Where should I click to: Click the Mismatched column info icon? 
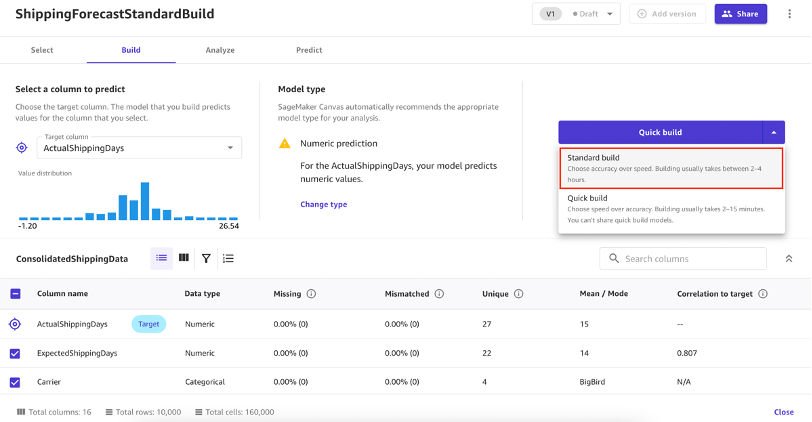438,294
